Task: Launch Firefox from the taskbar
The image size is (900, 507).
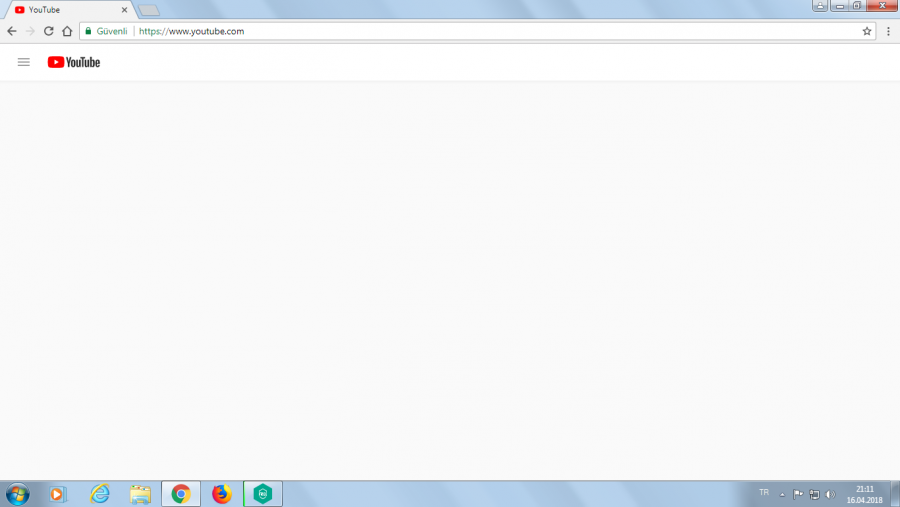Action: coord(222,494)
